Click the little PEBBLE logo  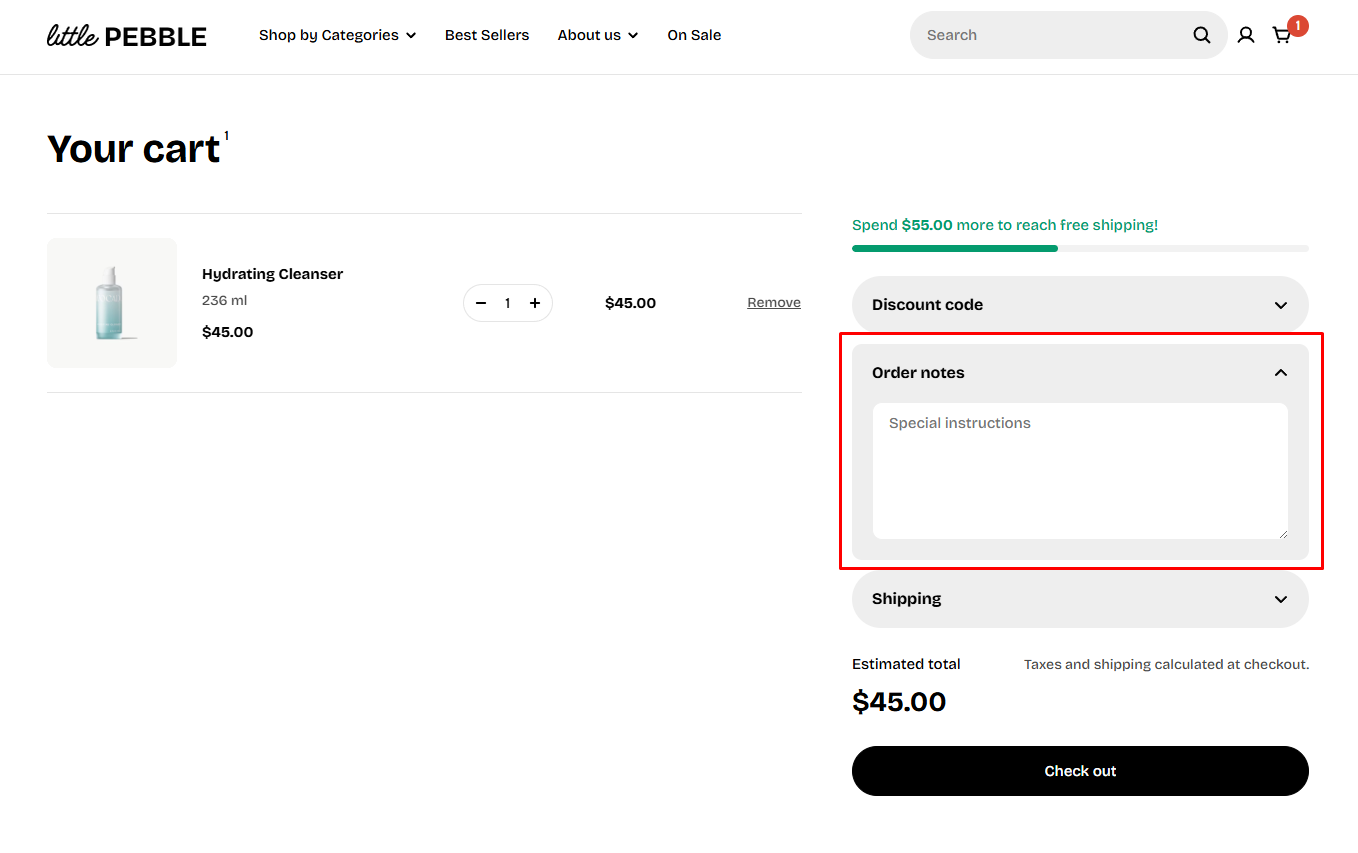click(x=127, y=36)
